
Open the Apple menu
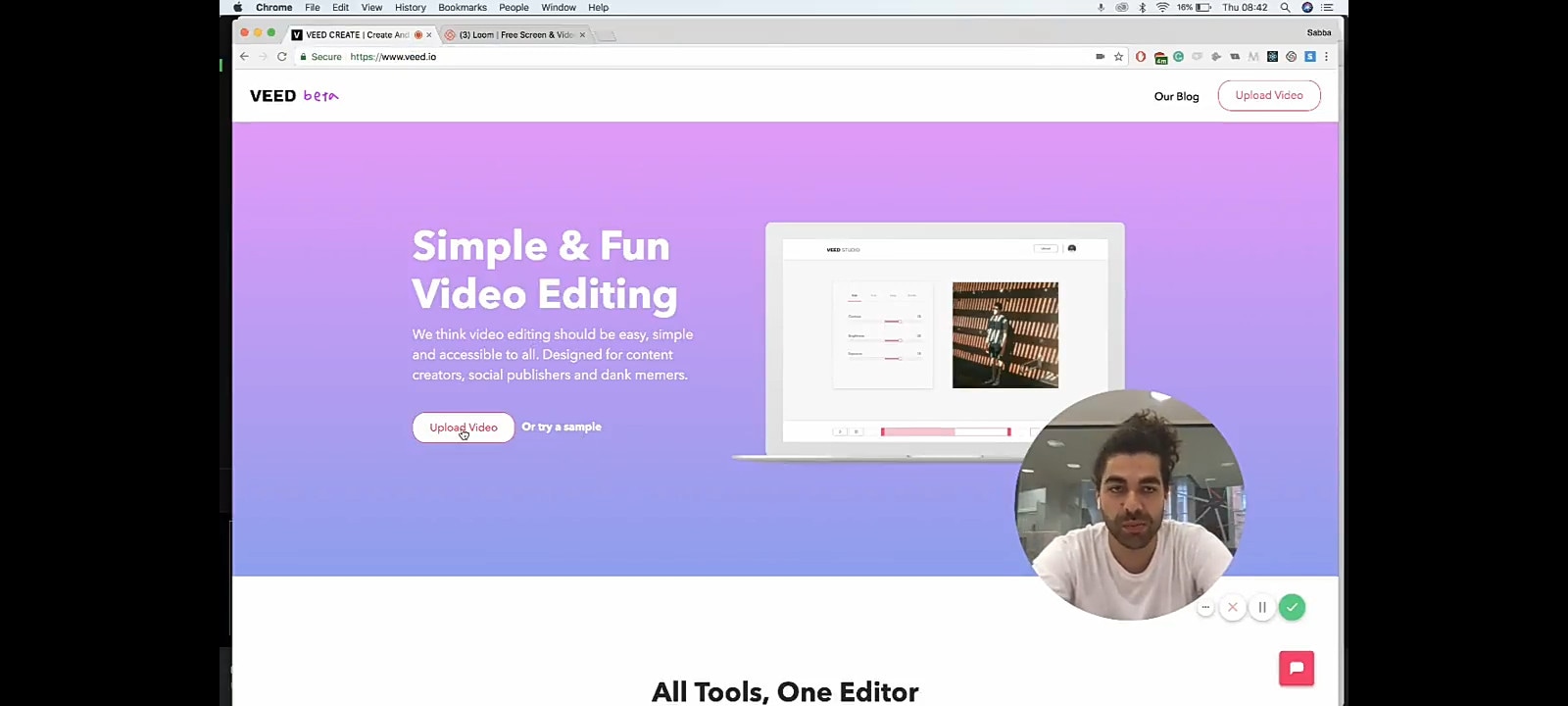(238, 7)
